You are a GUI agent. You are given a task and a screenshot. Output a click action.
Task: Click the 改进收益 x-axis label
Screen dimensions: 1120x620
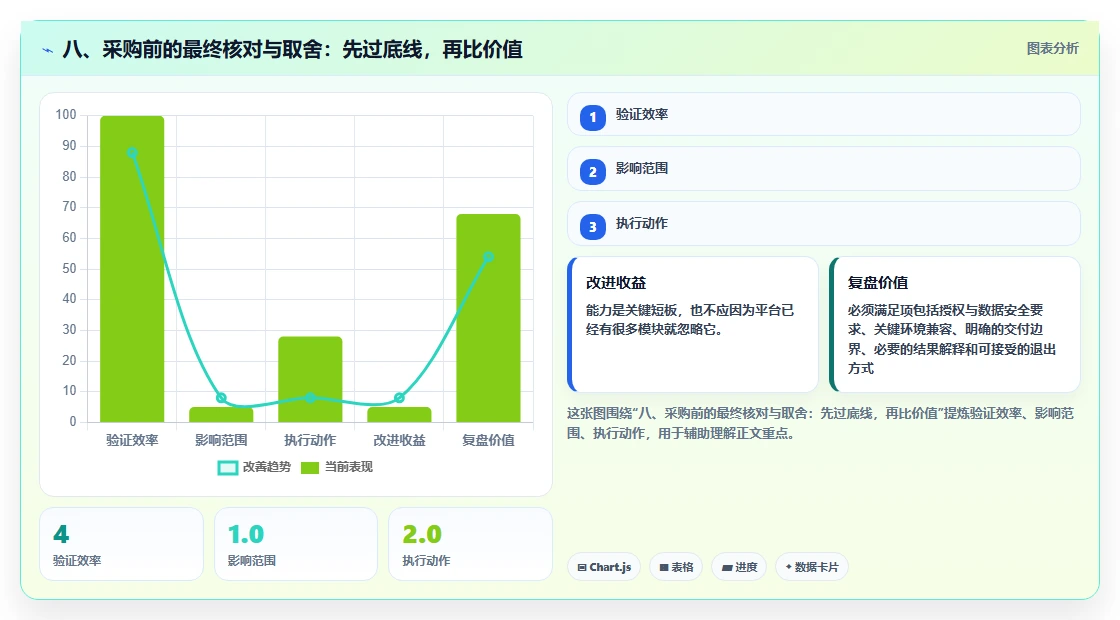coord(399,440)
